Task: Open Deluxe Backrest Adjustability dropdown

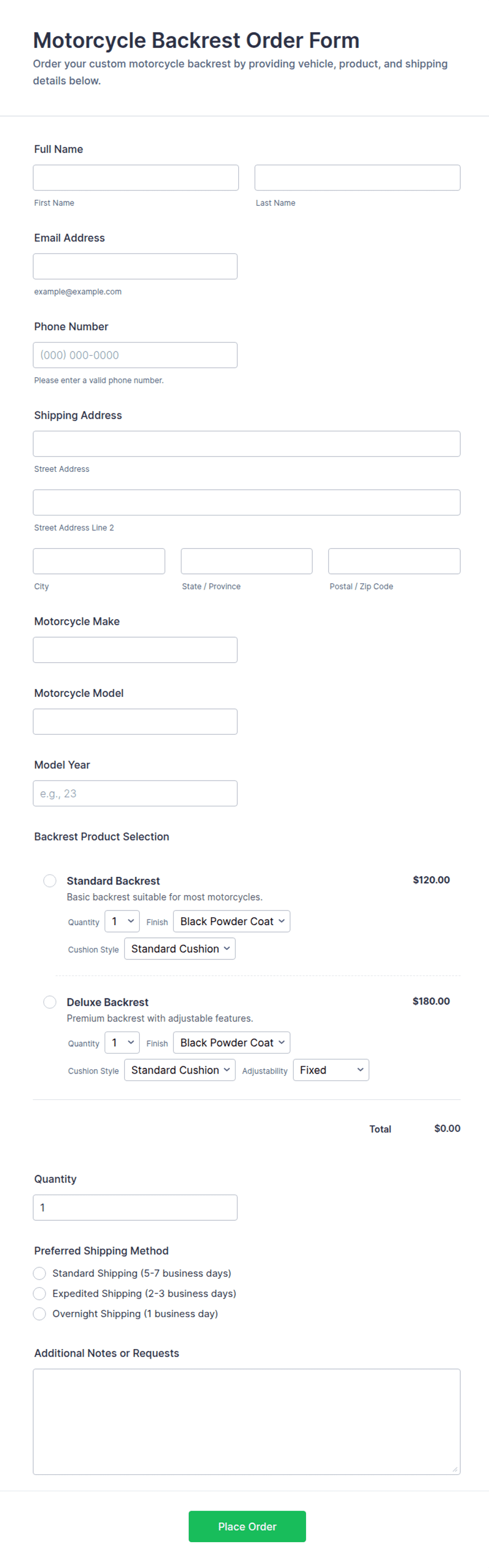Action: tap(331, 1070)
